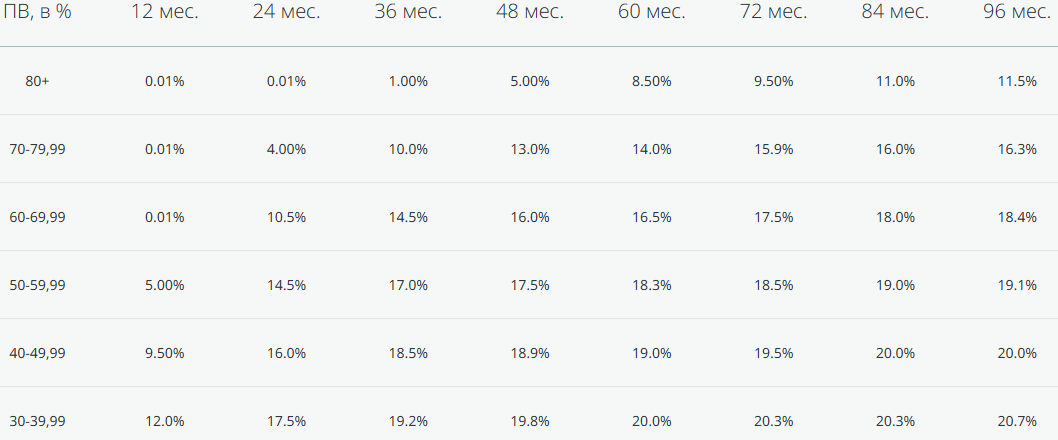Click the "96 мес." column header
Viewport: 1058px width, 440px height.
(x=1016, y=14)
